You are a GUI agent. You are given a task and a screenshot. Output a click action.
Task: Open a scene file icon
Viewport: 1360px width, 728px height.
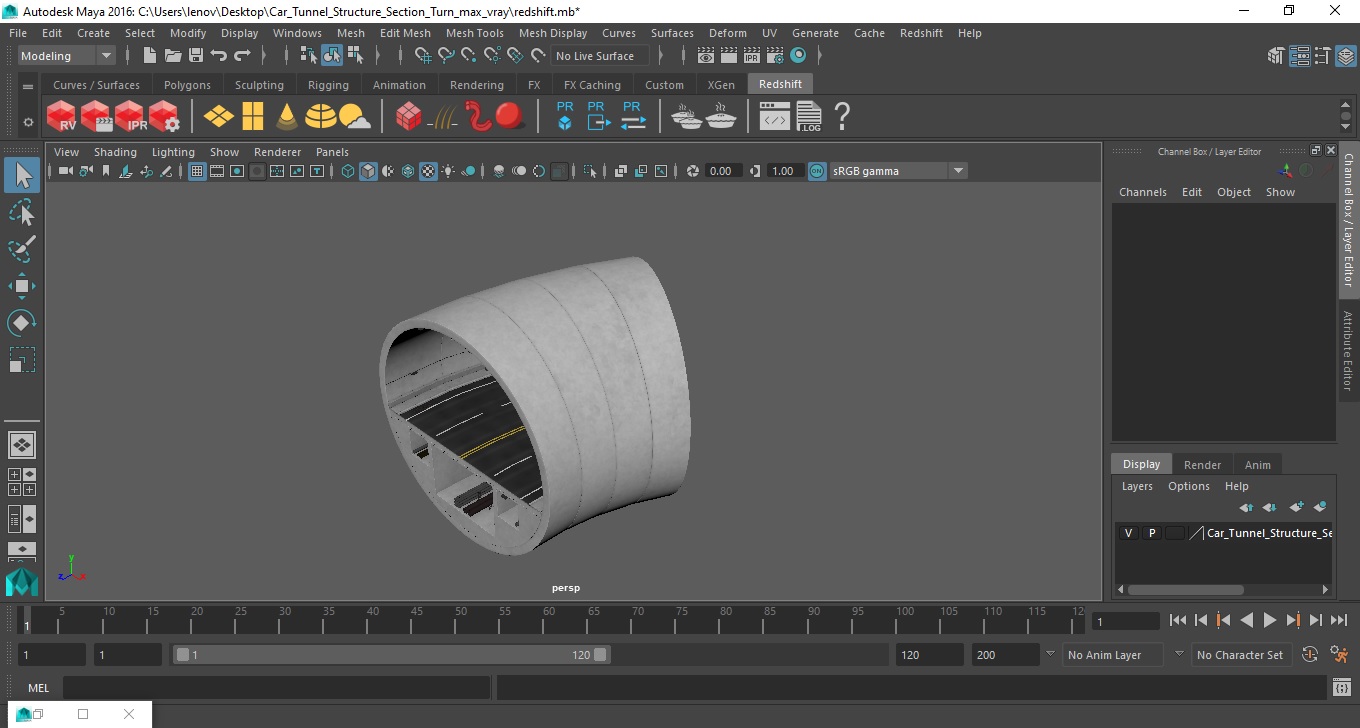(173, 56)
